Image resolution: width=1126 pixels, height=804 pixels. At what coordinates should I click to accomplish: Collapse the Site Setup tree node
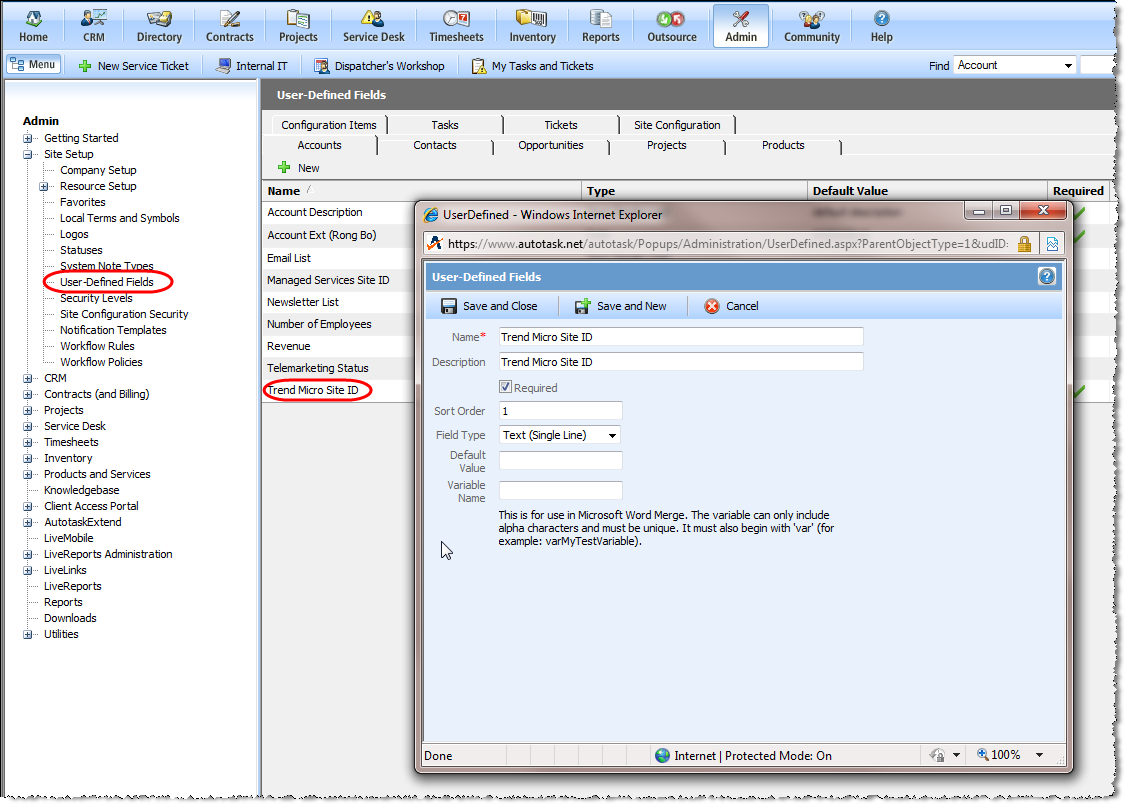[x=28, y=154]
